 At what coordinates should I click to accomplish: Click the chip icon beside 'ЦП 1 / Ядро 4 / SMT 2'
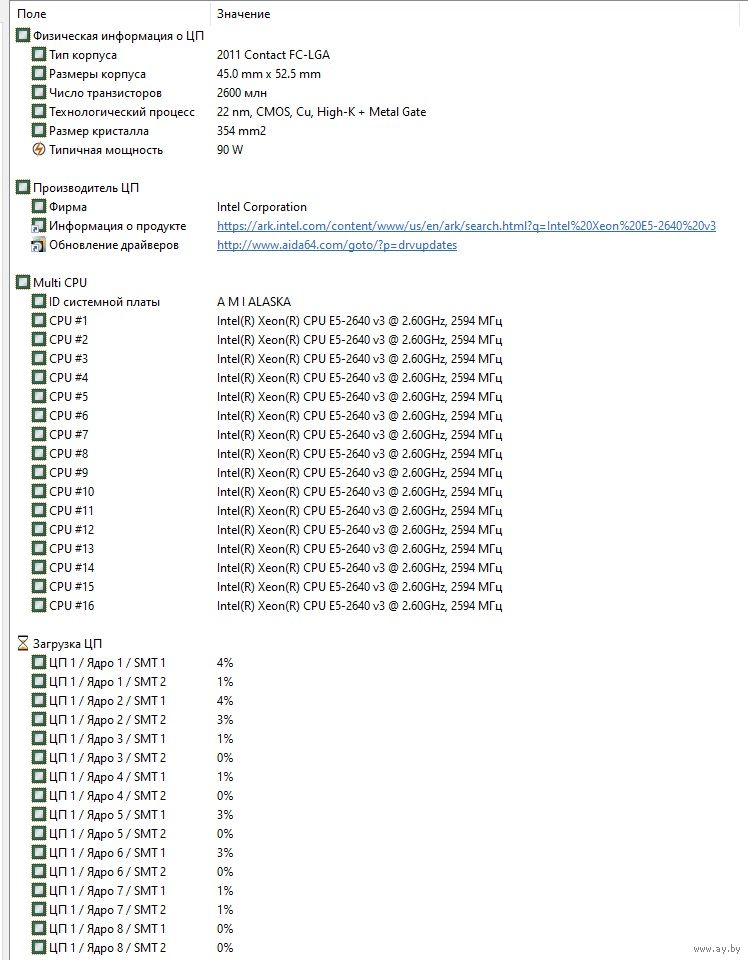pos(39,795)
